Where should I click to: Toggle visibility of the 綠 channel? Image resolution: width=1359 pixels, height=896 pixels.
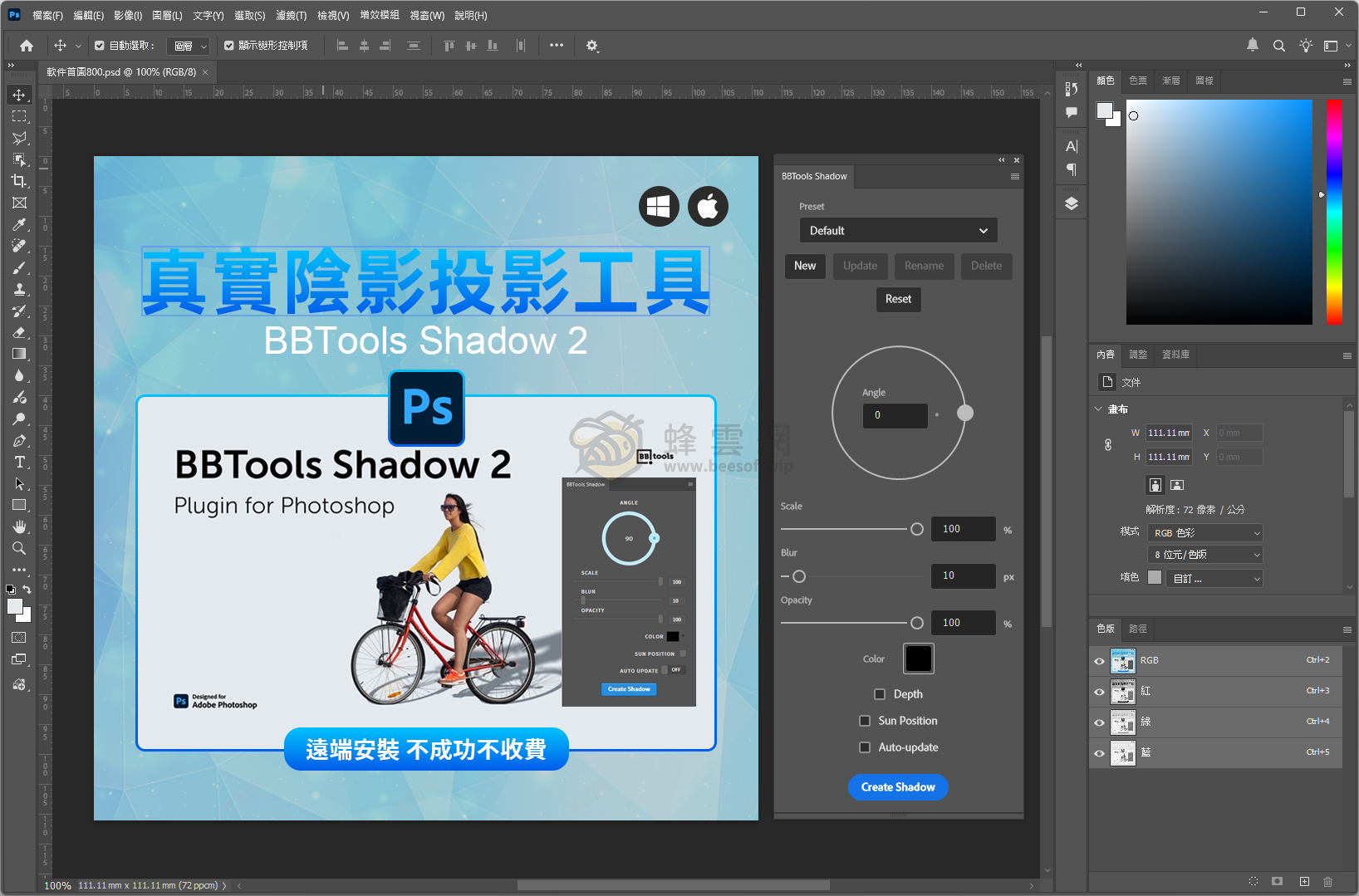pos(1099,722)
